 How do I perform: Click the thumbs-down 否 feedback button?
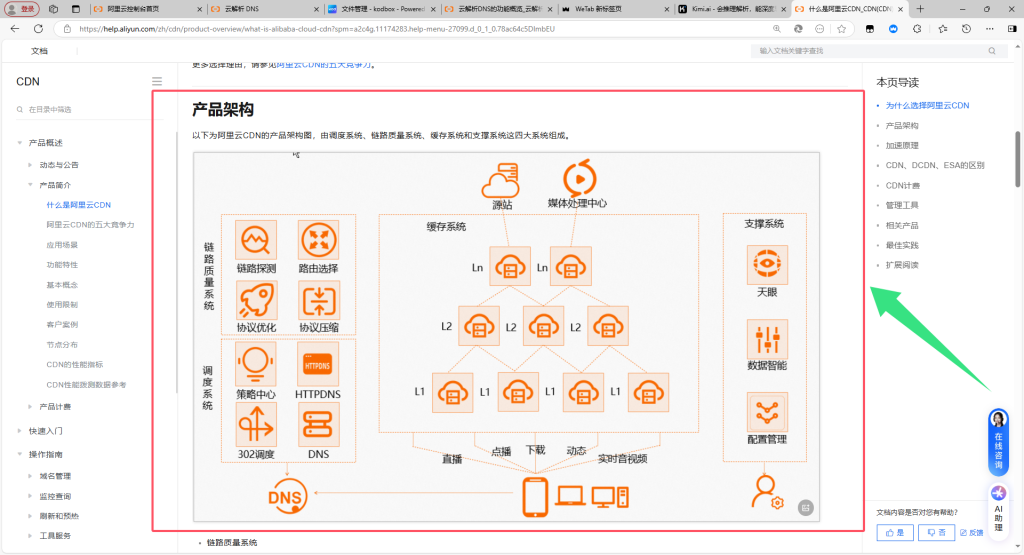point(936,533)
